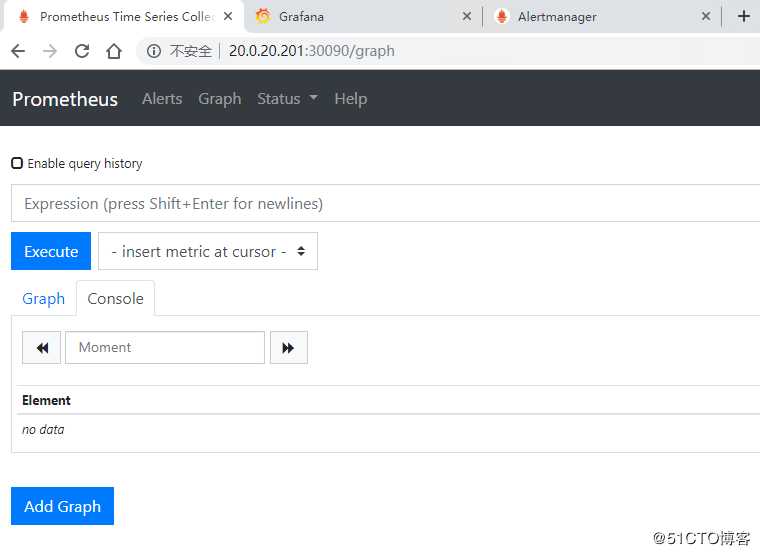Click the Element column header
Viewport: 760px width, 555px height.
point(47,400)
